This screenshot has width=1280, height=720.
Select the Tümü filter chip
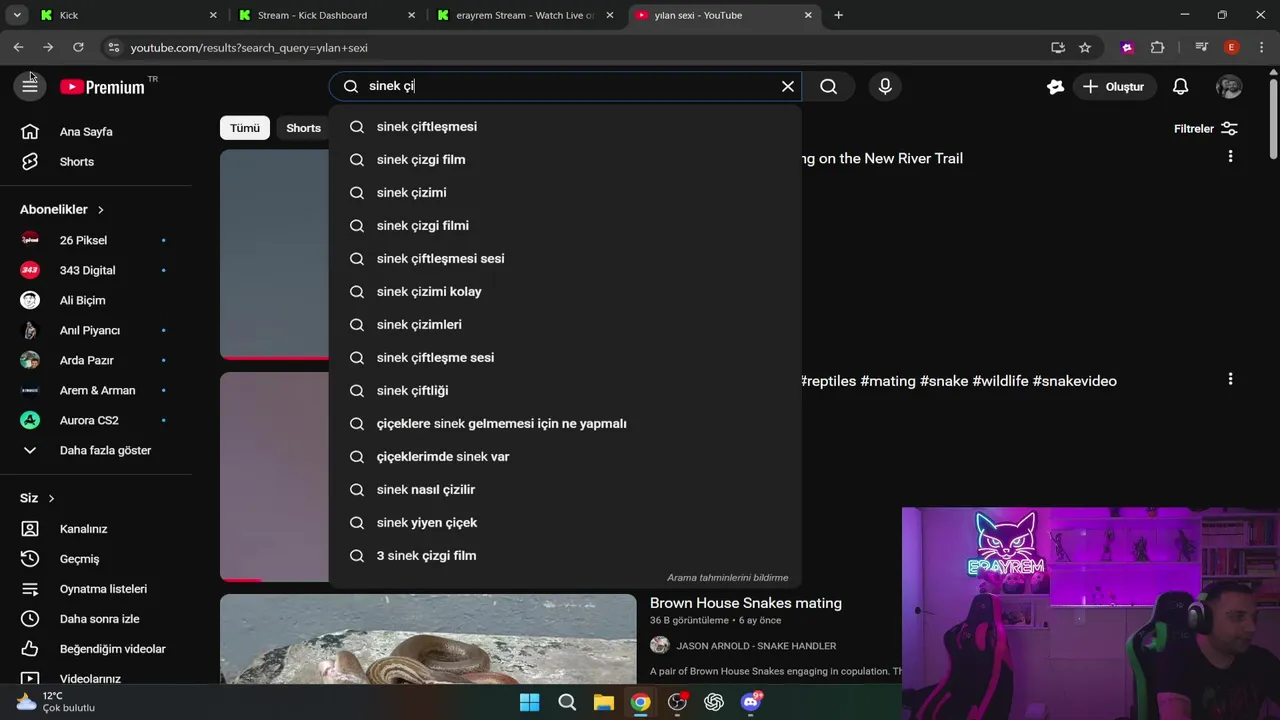coord(245,128)
